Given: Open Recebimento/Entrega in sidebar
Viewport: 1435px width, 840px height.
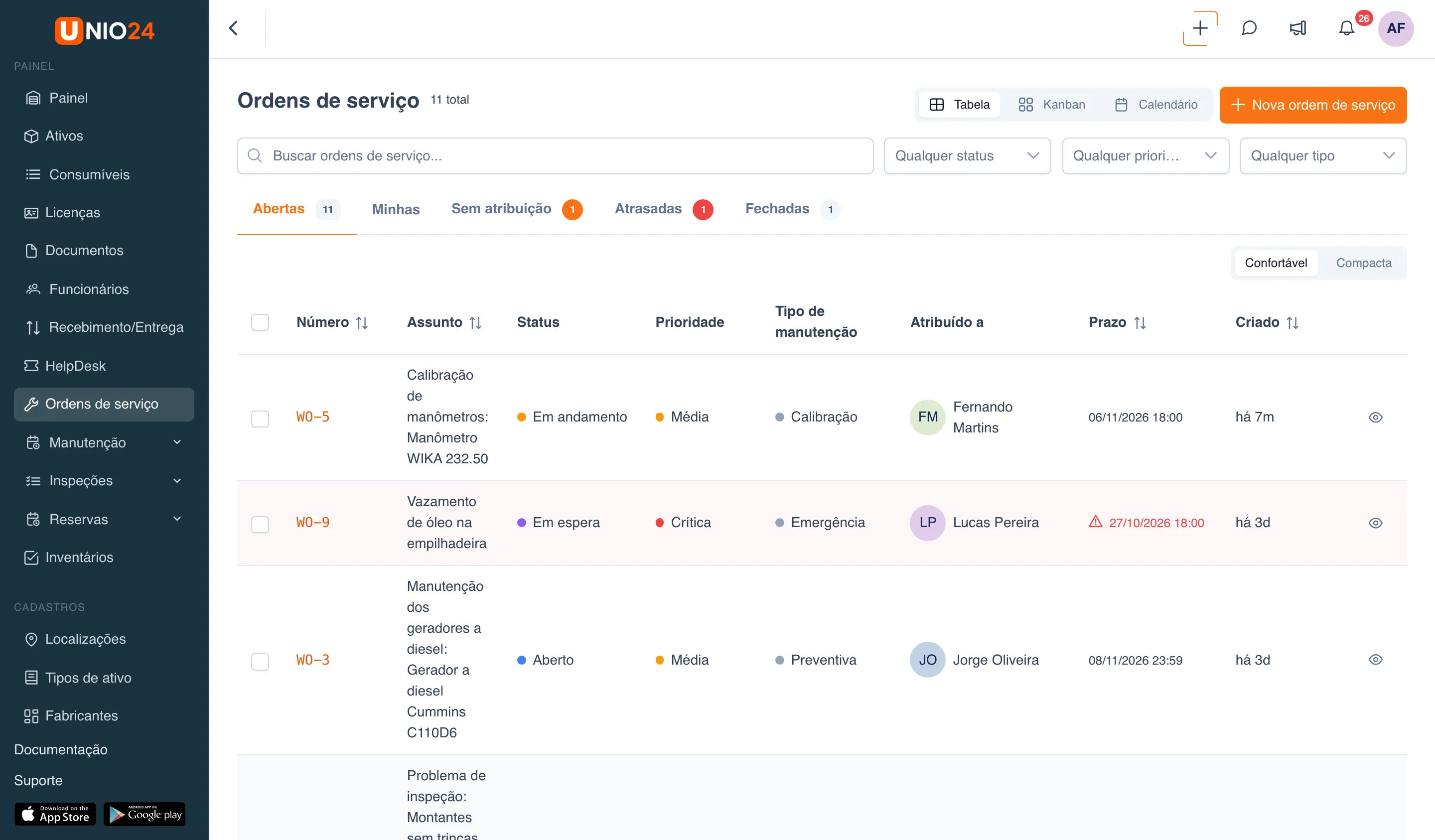Looking at the screenshot, I should [104, 327].
